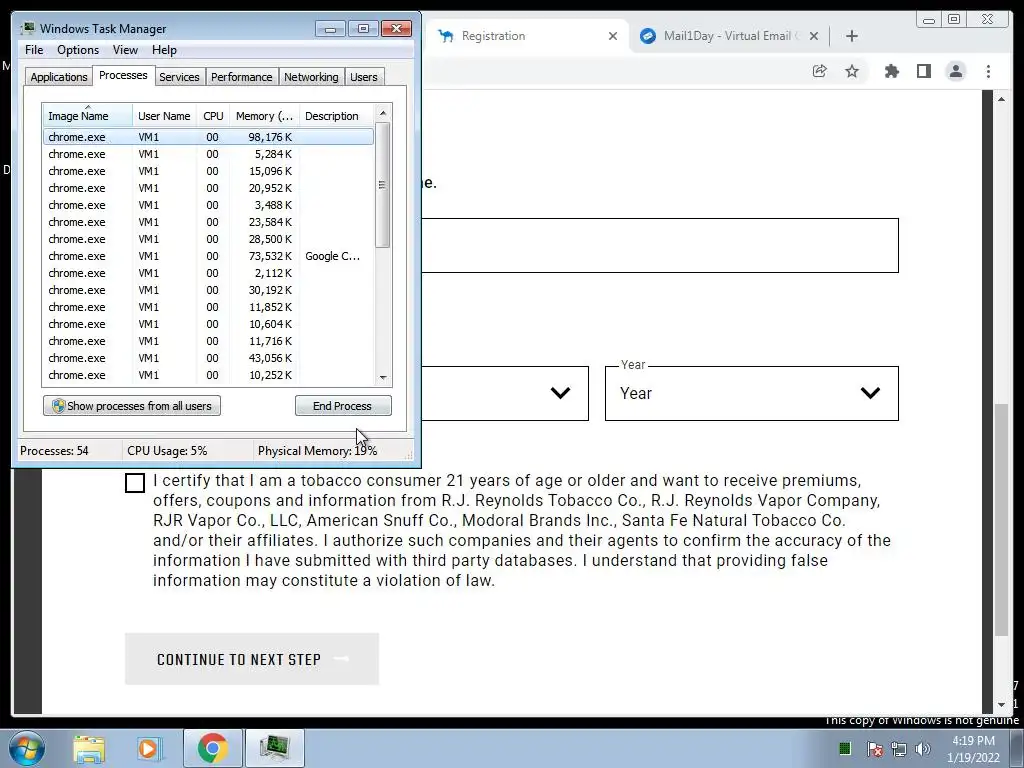This screenshot has width=1024, height=768.
Task: Close the Registration tab
Action: pos(613,36)
